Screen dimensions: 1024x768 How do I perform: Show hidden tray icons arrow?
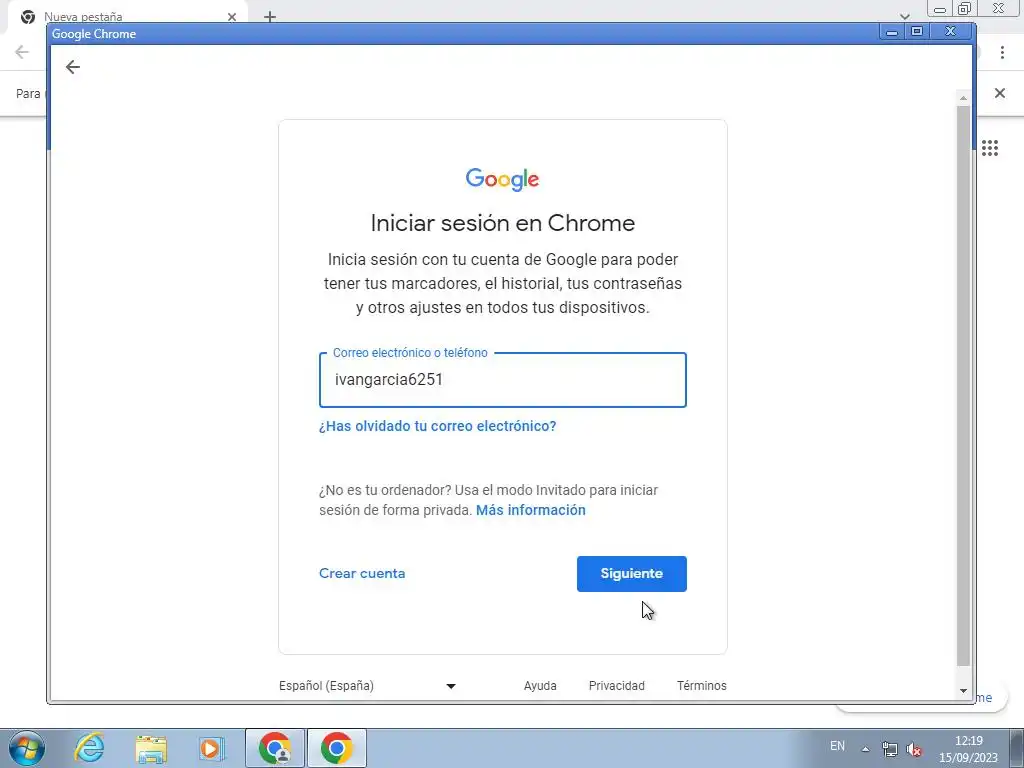(865, 749)
